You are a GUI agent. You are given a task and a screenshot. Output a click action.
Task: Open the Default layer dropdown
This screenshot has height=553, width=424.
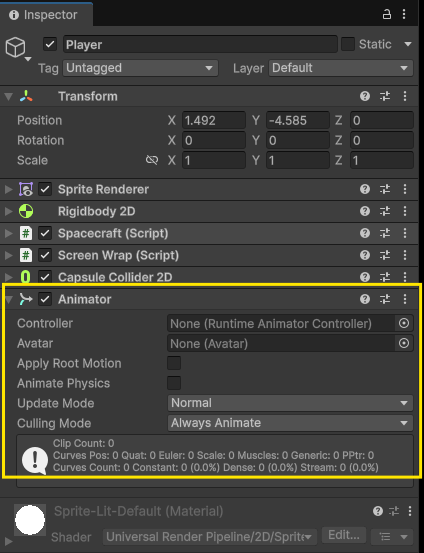[341, 68]
